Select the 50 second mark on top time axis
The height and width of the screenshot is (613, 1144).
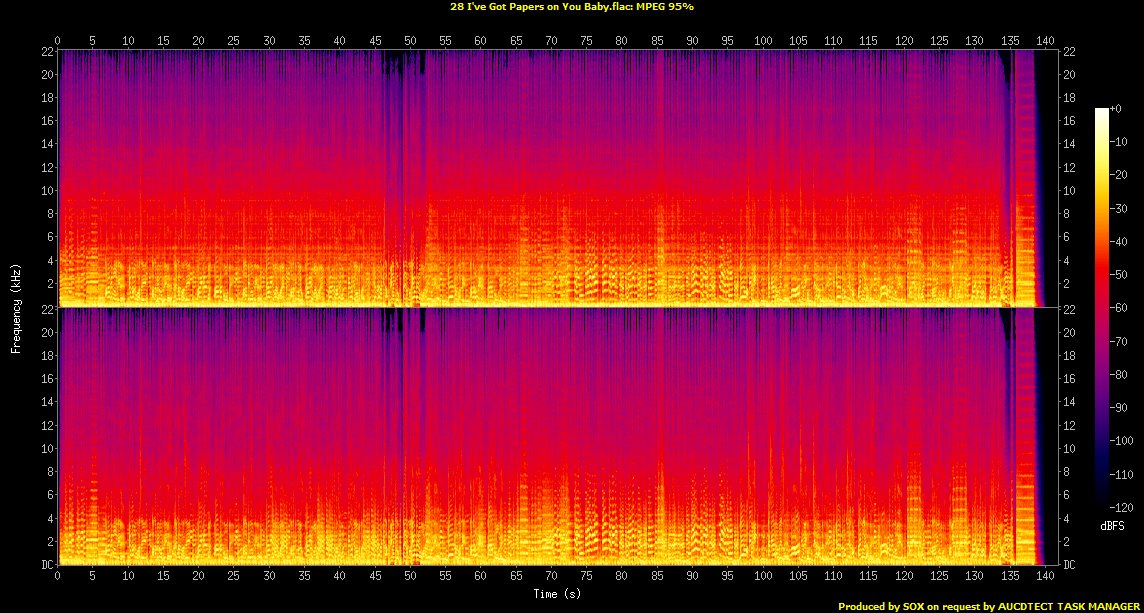point(410,40)
